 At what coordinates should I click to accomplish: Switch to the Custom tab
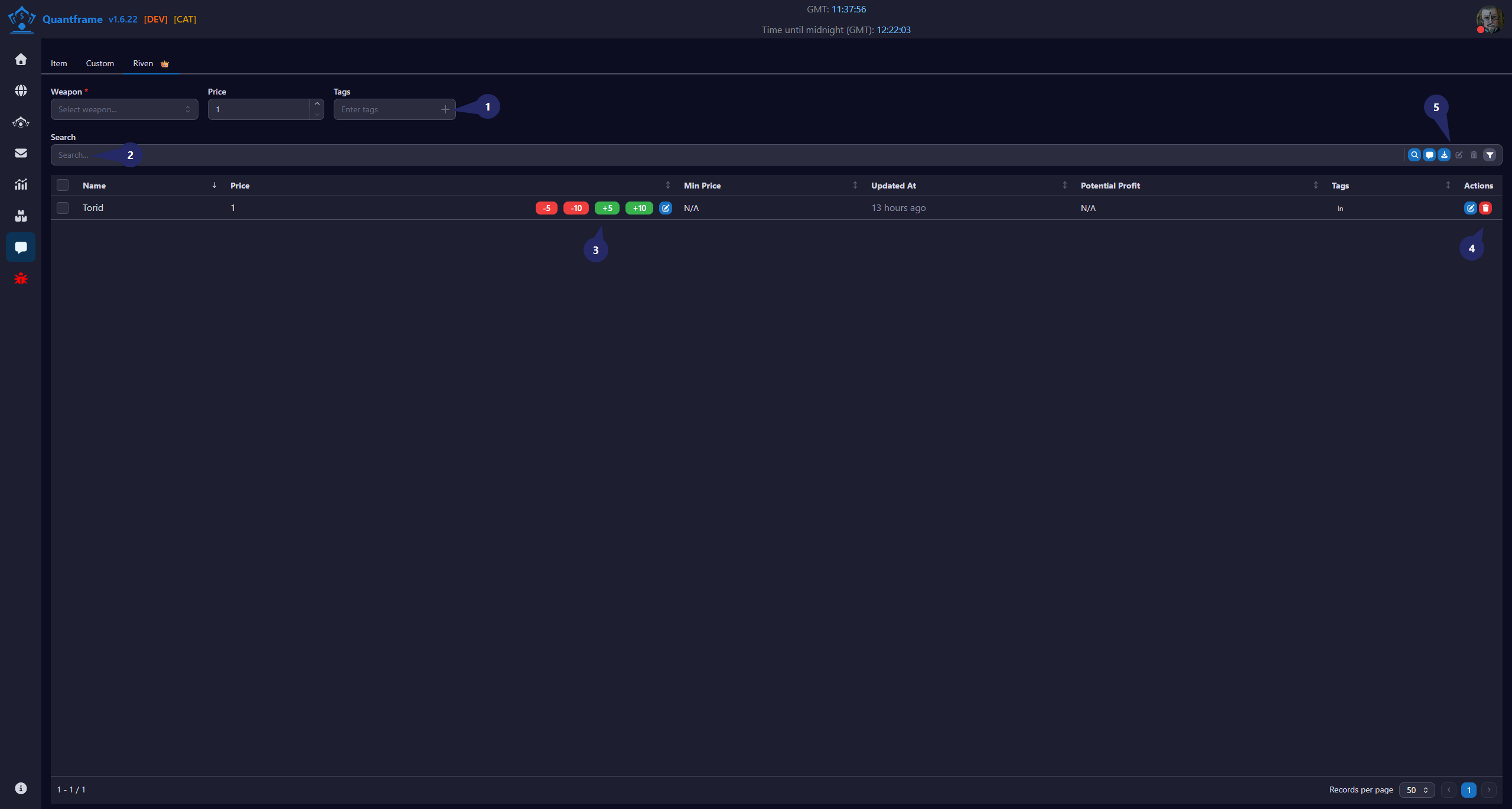pos(100,63)
